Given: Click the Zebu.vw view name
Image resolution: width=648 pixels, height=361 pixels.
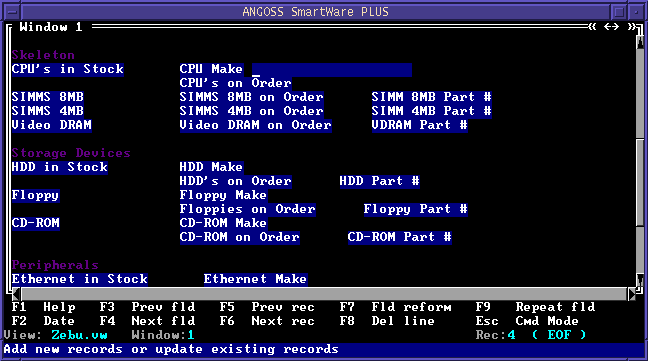Looking at the screenshot, I should pos(79,335).
